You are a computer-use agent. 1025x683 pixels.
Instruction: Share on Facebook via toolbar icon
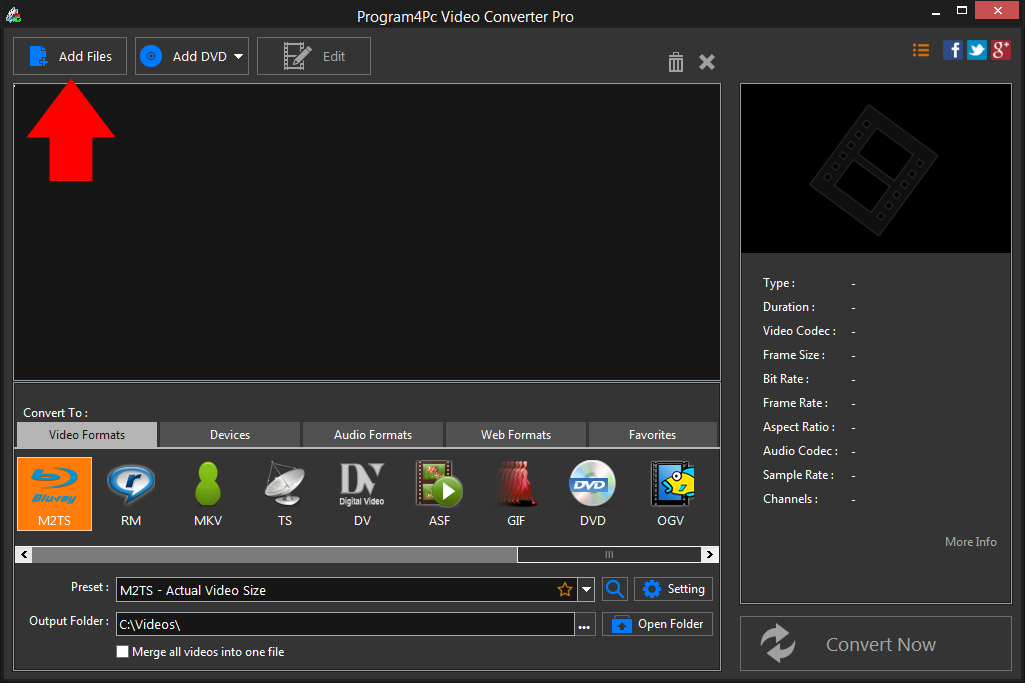pyautogui.click(x=952, y=49)
